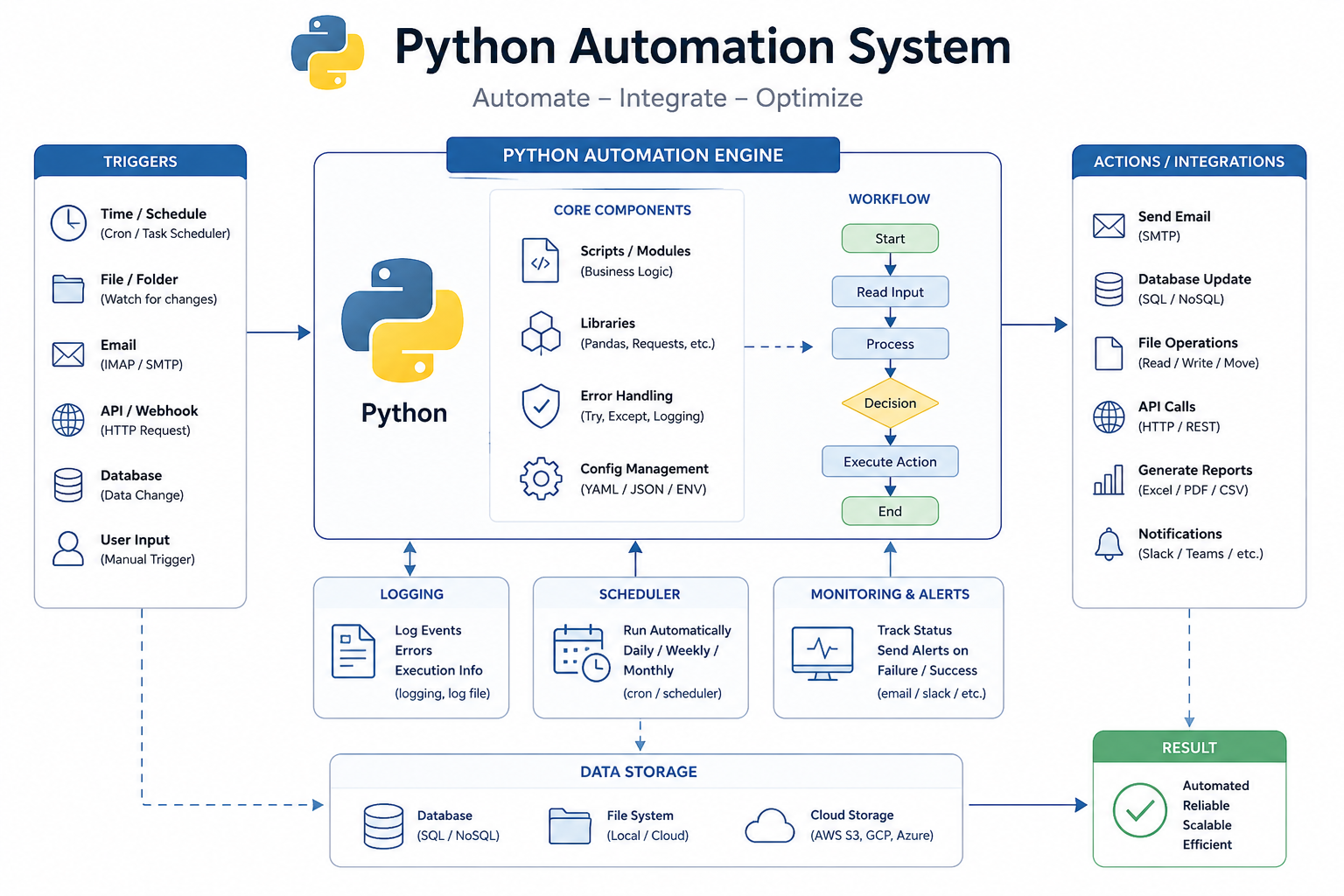Select the Generate Reports bar chart icon
The height and width of the screenshot is (896, 1344).
click(1109, 479)
